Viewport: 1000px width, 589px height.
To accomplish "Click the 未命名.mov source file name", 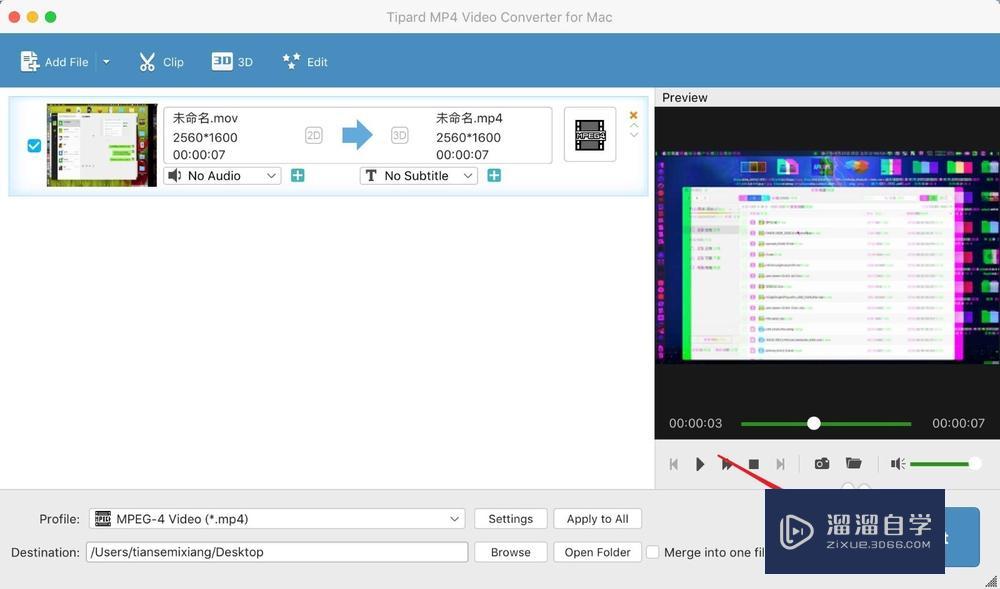I will click(x=205, y=119).
